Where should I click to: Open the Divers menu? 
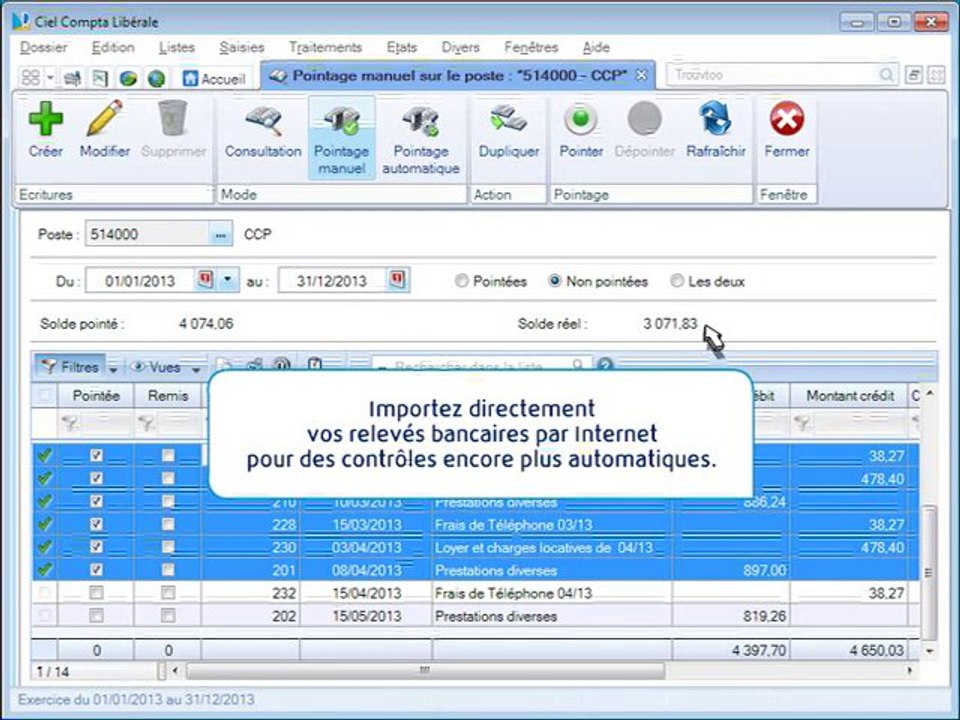[460, 47]
